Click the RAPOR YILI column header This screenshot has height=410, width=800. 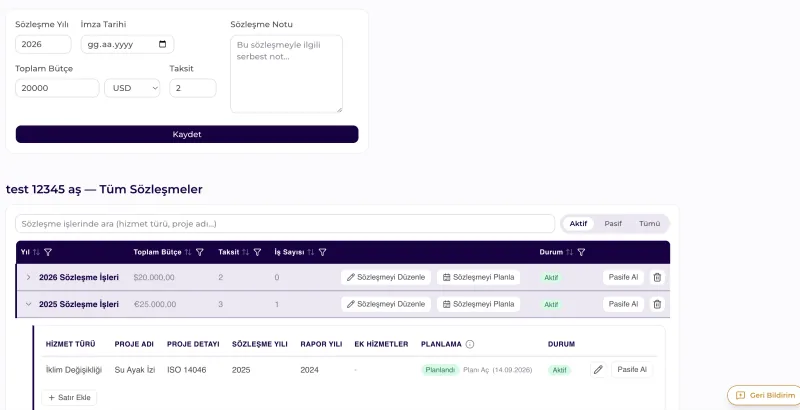click(x=321, y=344)
